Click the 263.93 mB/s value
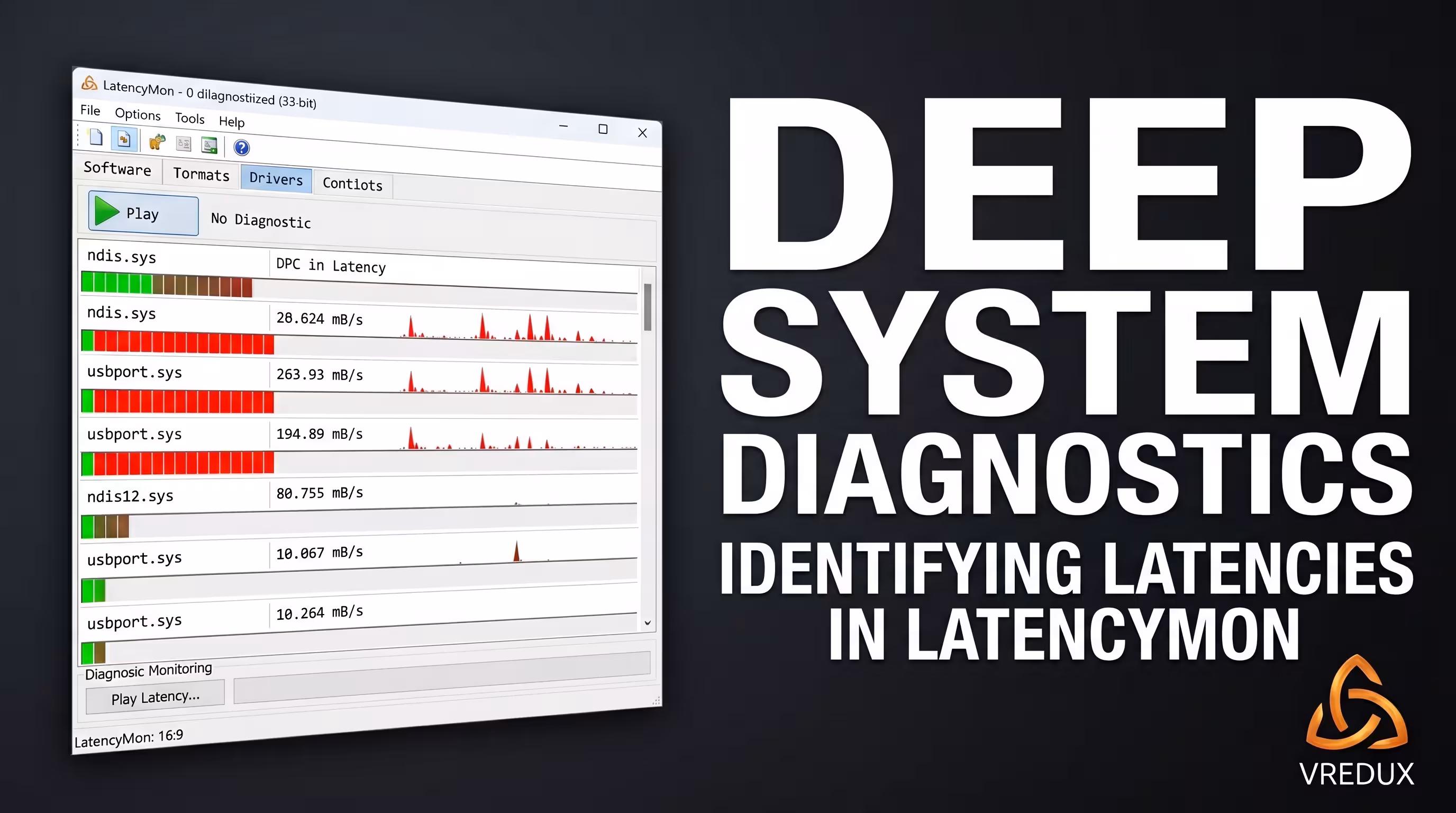This screenshot has height=813, width=1456. pos(320,375)
